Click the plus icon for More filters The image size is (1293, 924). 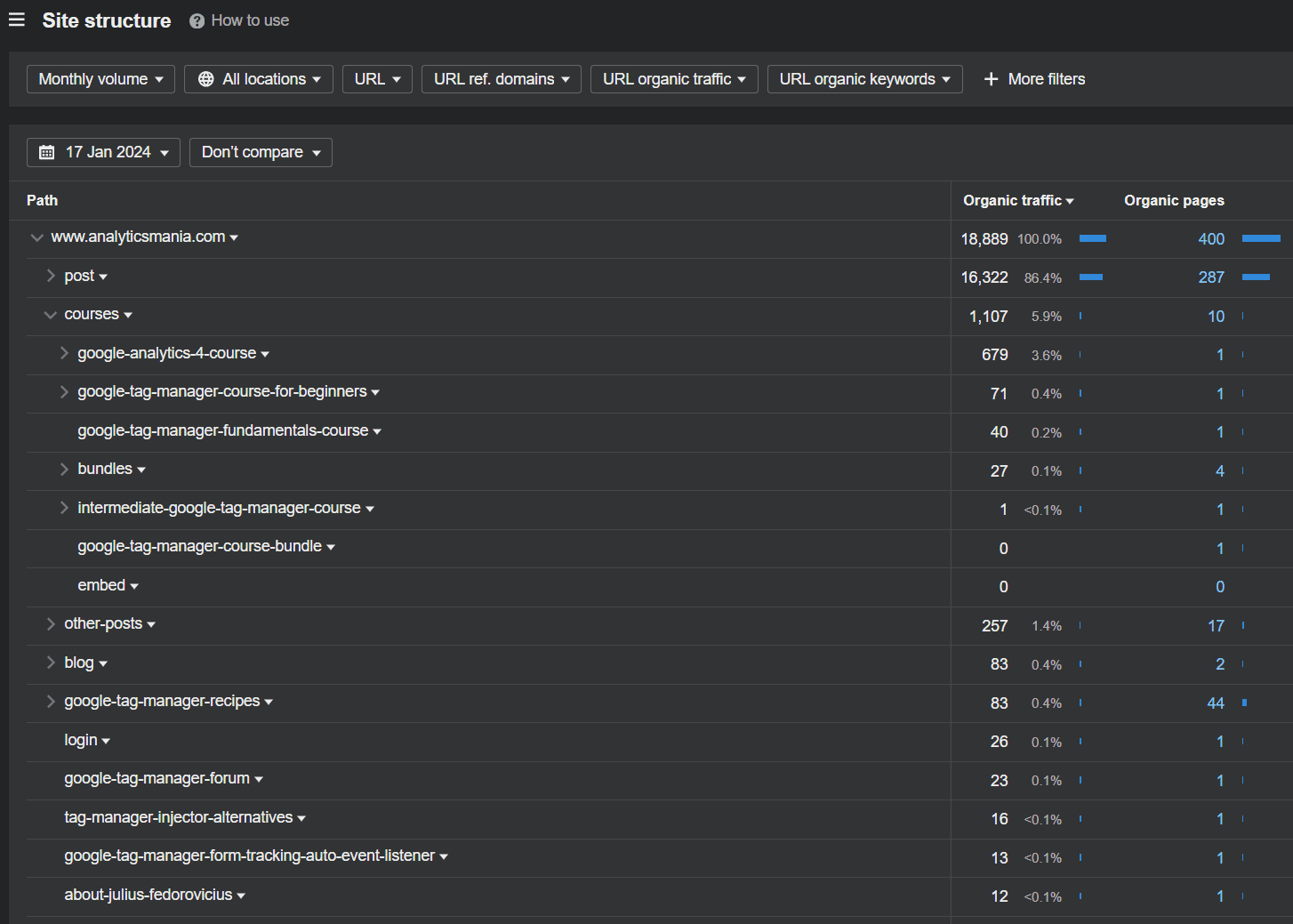(992, 79)
